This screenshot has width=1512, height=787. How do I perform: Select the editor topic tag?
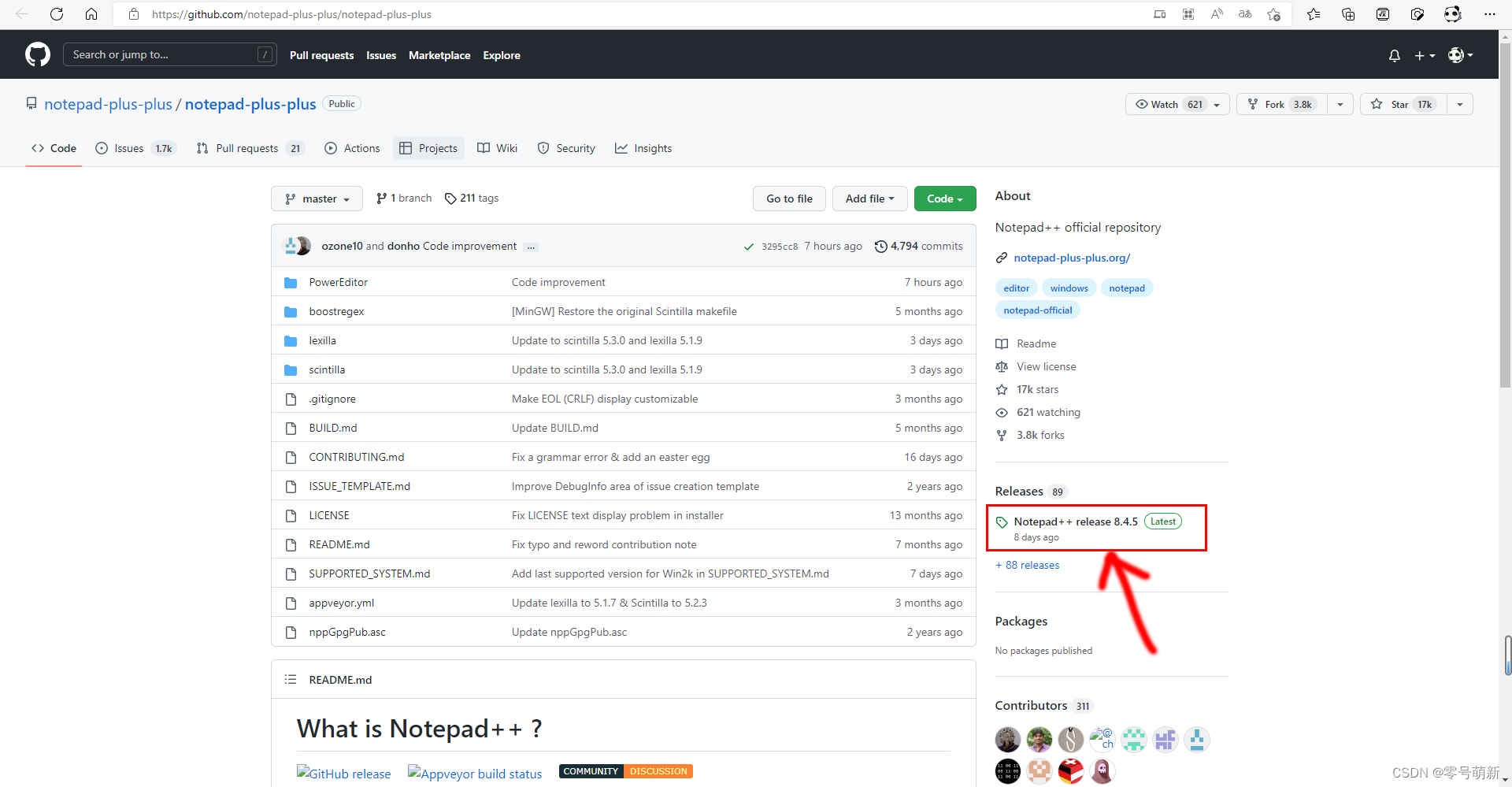1016,288
